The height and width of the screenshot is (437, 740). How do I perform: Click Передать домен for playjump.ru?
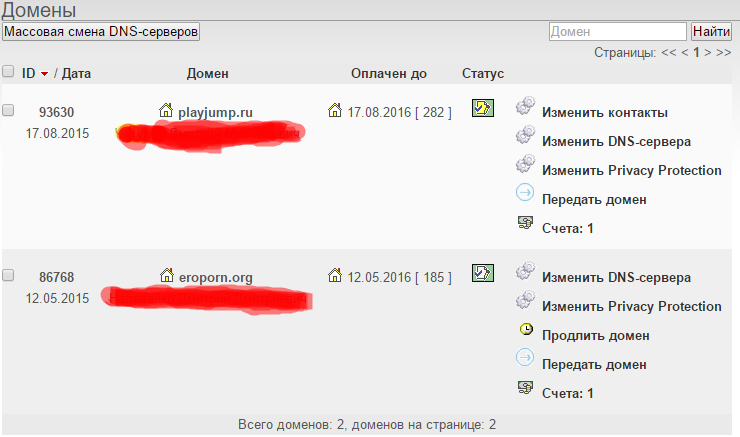[594, 200]
